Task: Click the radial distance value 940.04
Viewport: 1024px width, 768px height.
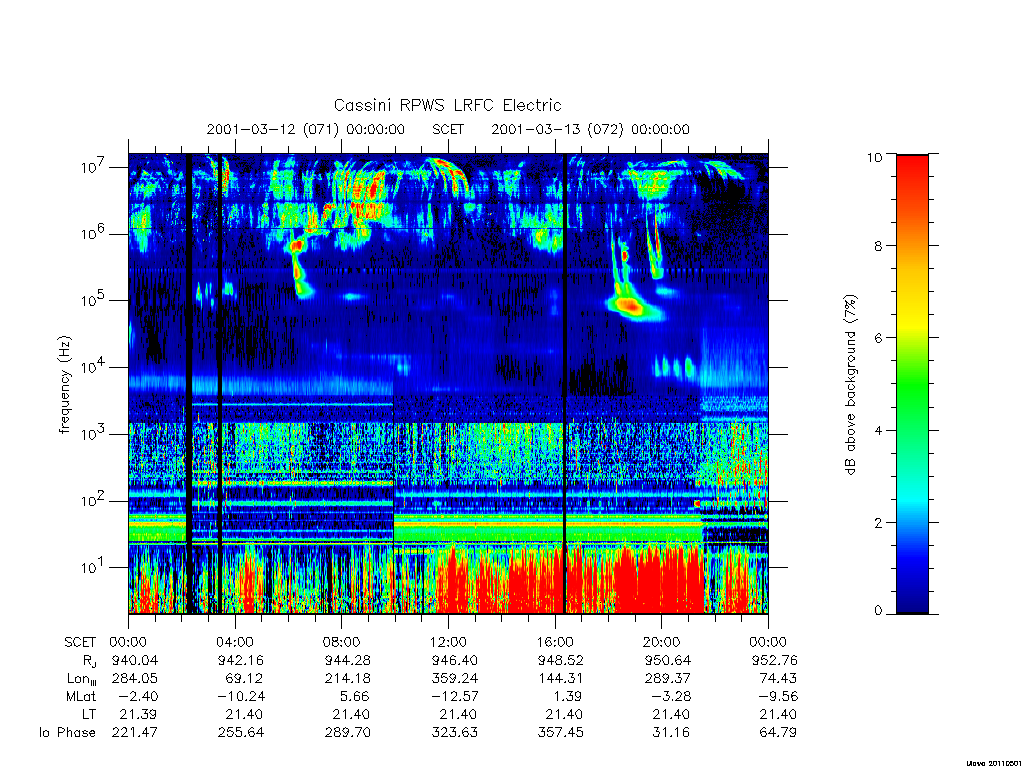Action: [x=135, y=660]
